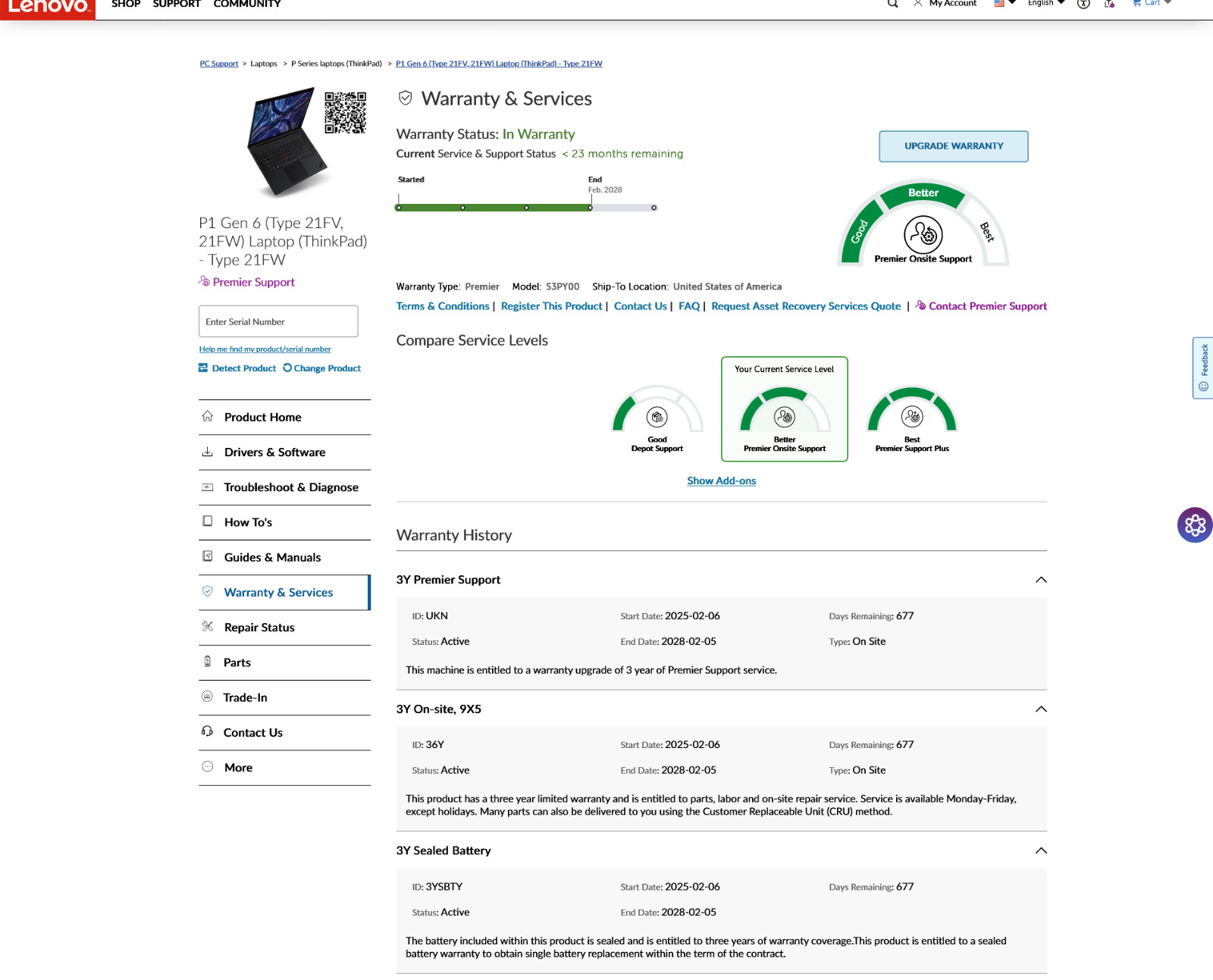This screenshot has width=1213, height=980.
Task: Click the Lenovo logo
Action: click(48, 8)
